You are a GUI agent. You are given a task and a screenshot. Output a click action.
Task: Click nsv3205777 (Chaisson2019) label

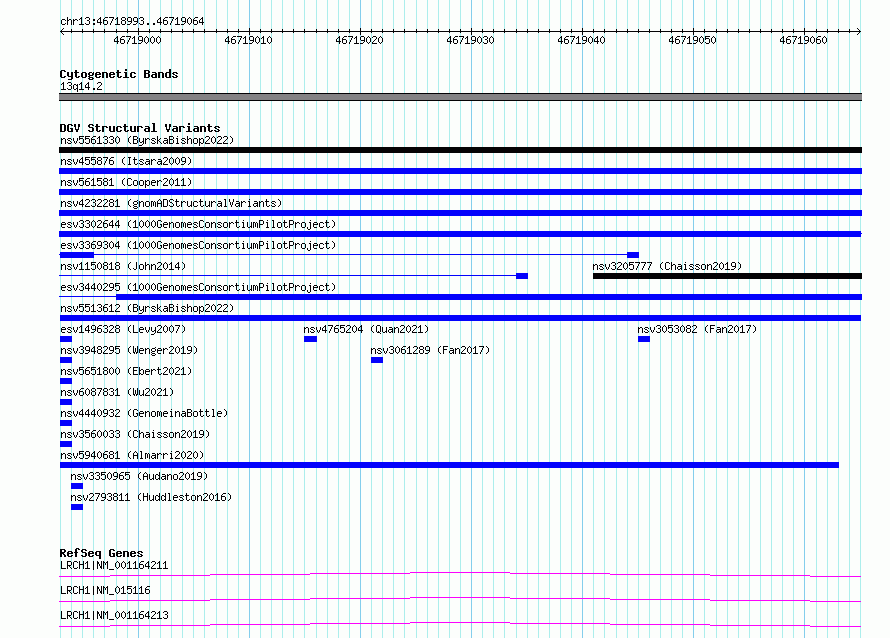click(x=667, y=266)
